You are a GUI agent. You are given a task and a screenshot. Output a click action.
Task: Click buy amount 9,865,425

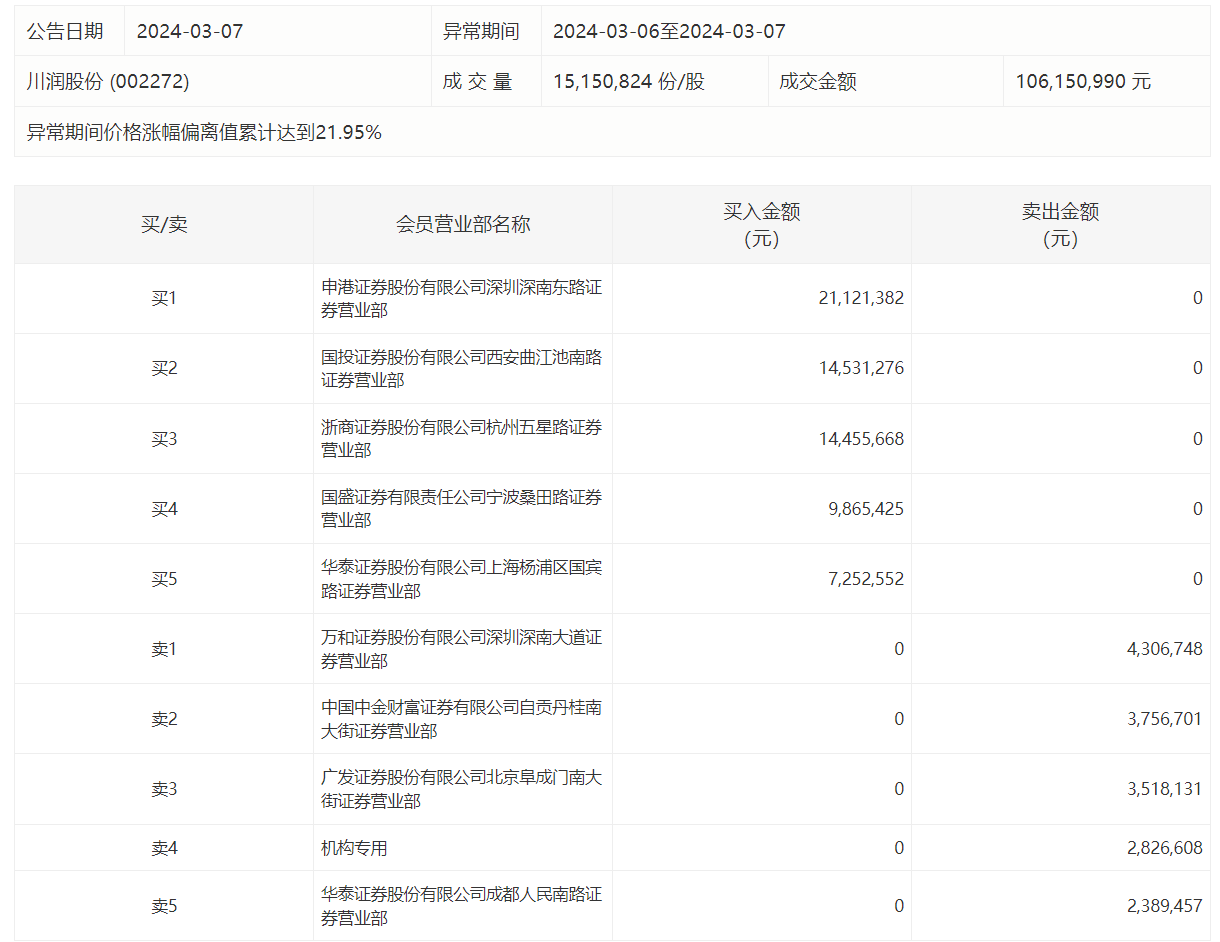[866, 509]
